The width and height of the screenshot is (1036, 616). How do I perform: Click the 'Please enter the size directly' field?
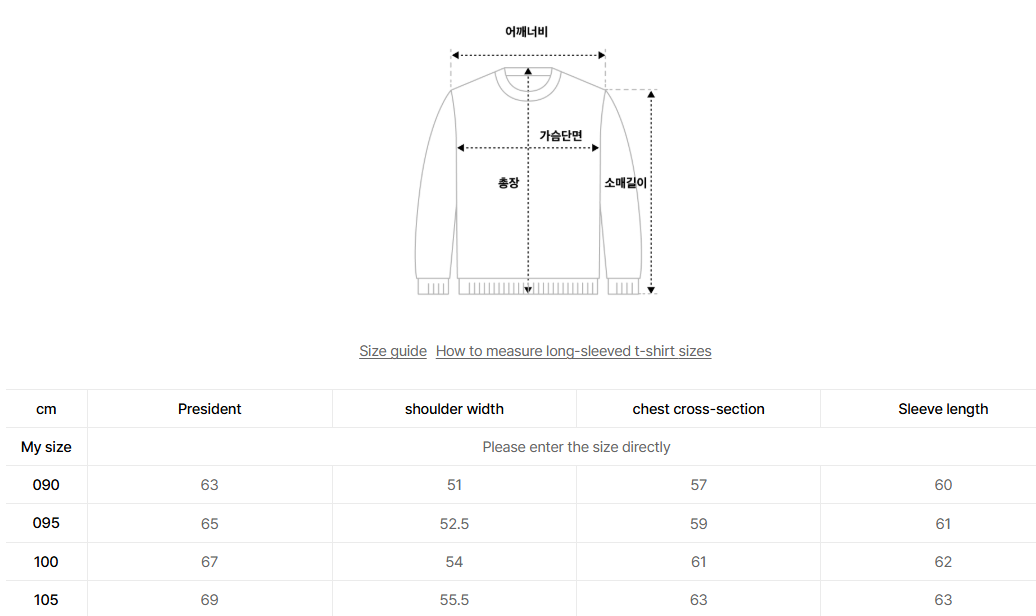point(576,447)
